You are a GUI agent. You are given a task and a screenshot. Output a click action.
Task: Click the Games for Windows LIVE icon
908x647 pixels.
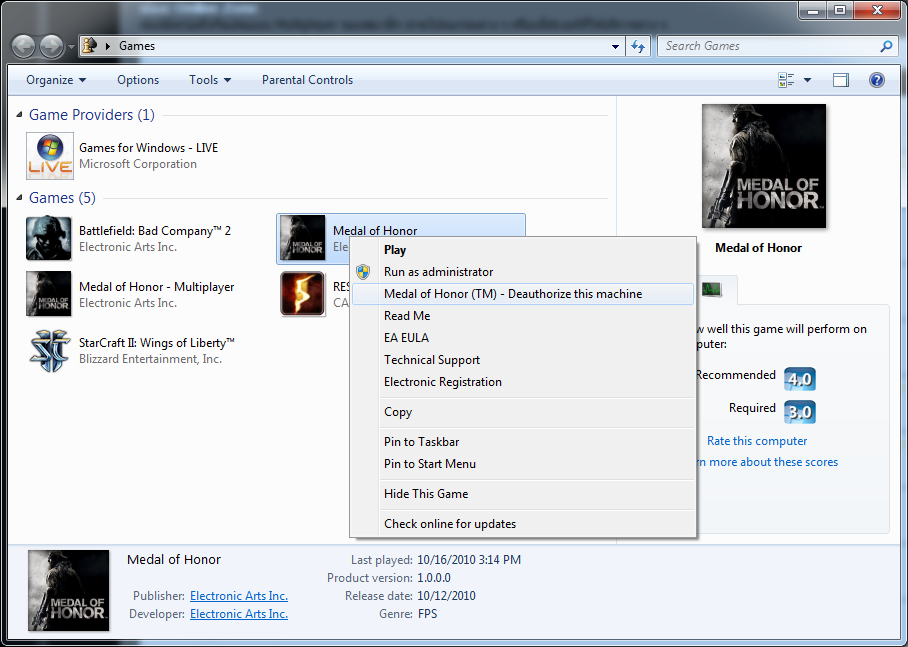click(x=48, y=156)
